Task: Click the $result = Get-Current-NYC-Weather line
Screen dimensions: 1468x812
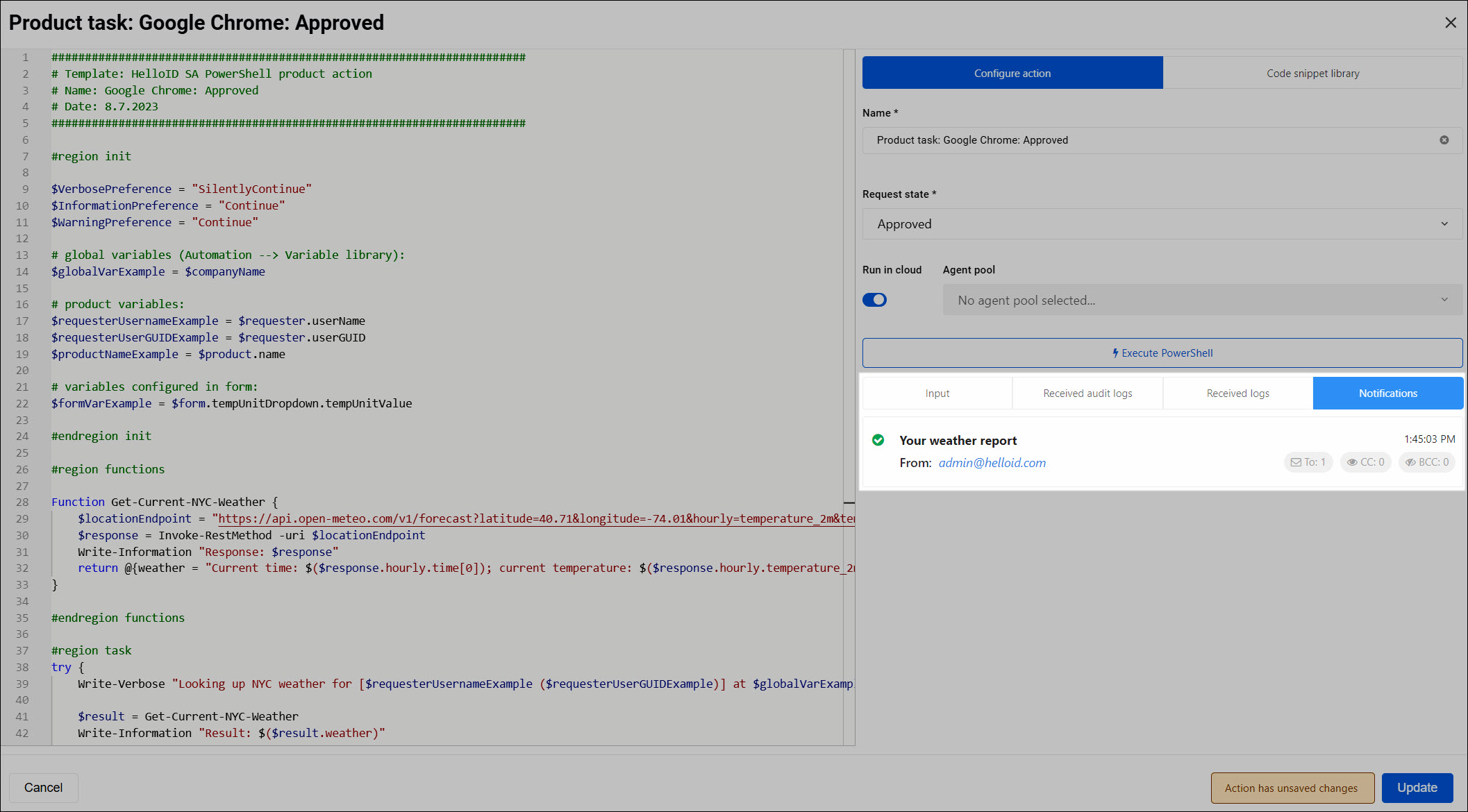Action: click(188, 716)
